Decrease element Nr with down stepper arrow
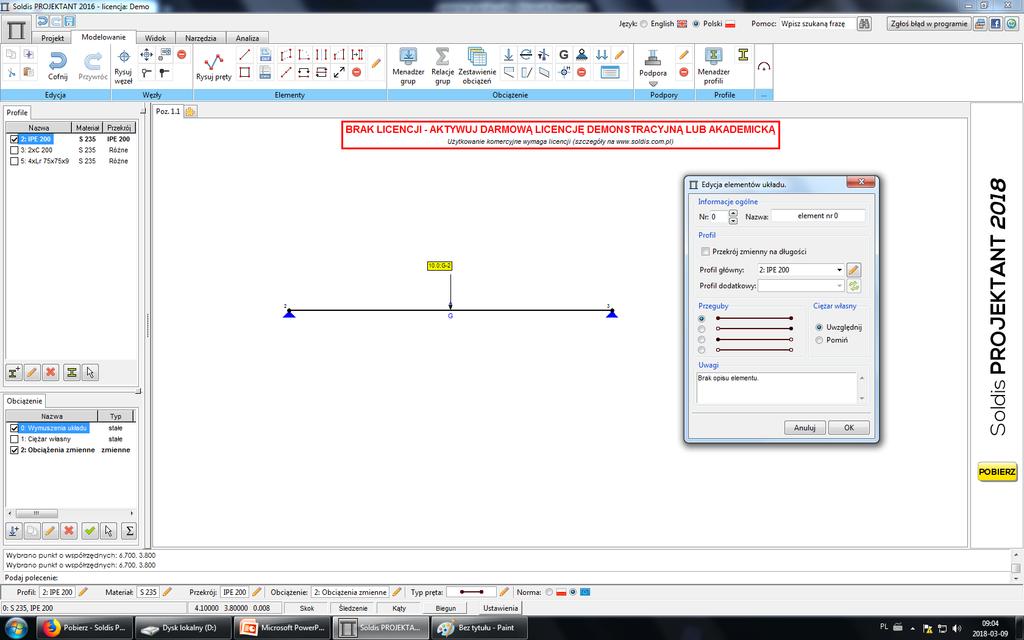 733,221
